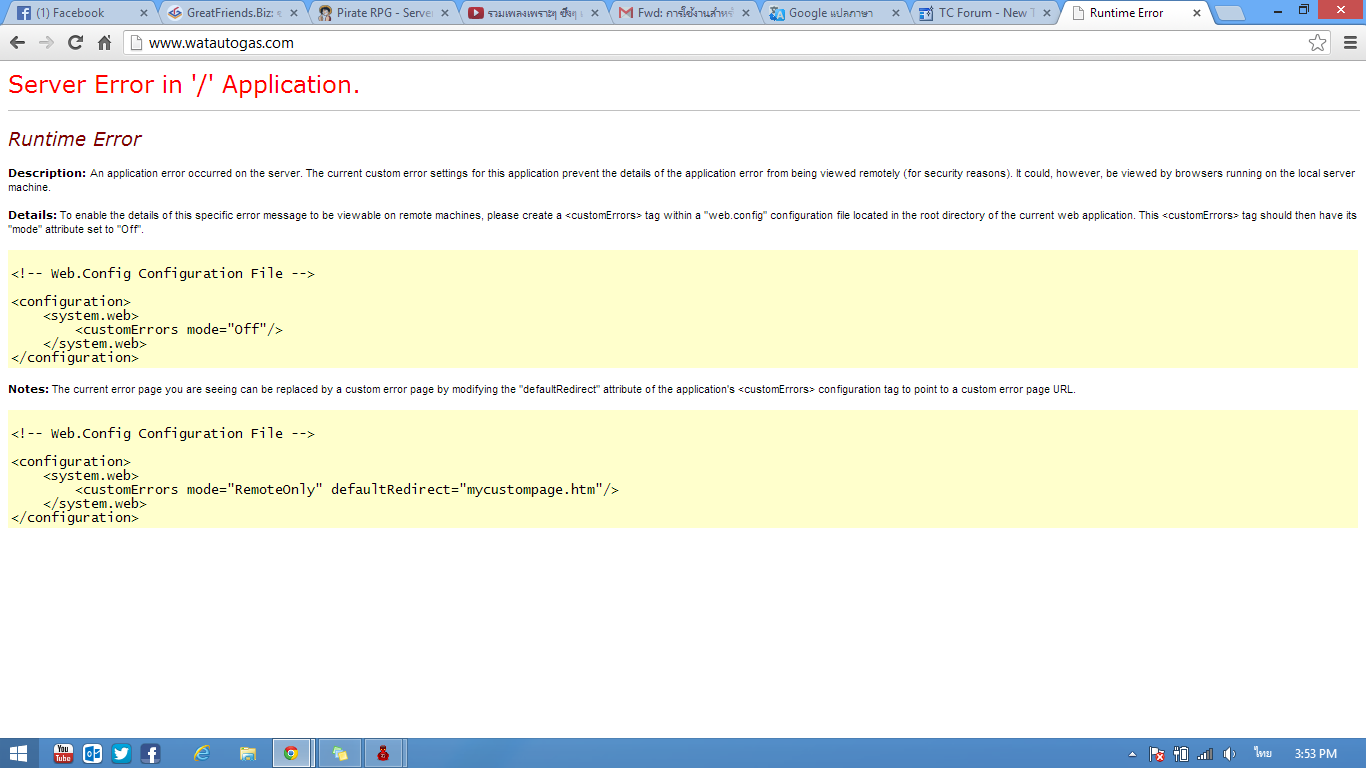
Task: Close the Pirate RPG tab
Action: (444, 14)
